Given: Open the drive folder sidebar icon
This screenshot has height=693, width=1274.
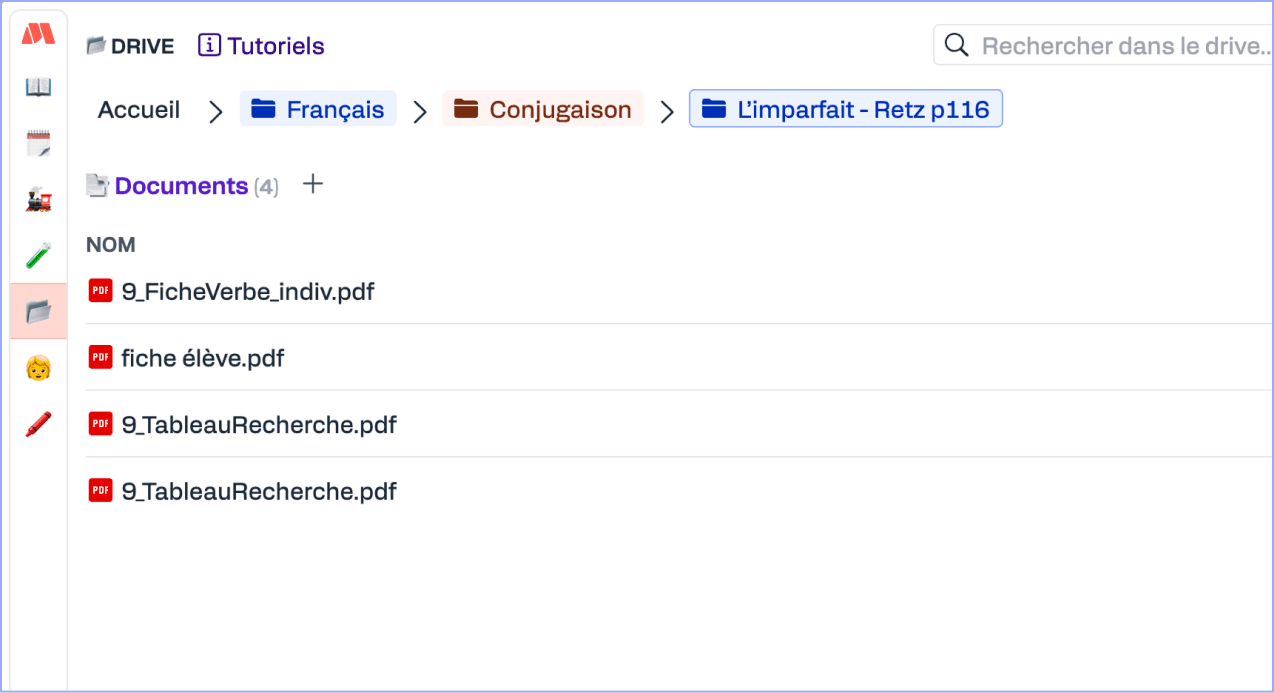Looking at the screenshot, I should pyautogui.click(x=39, y=312).
